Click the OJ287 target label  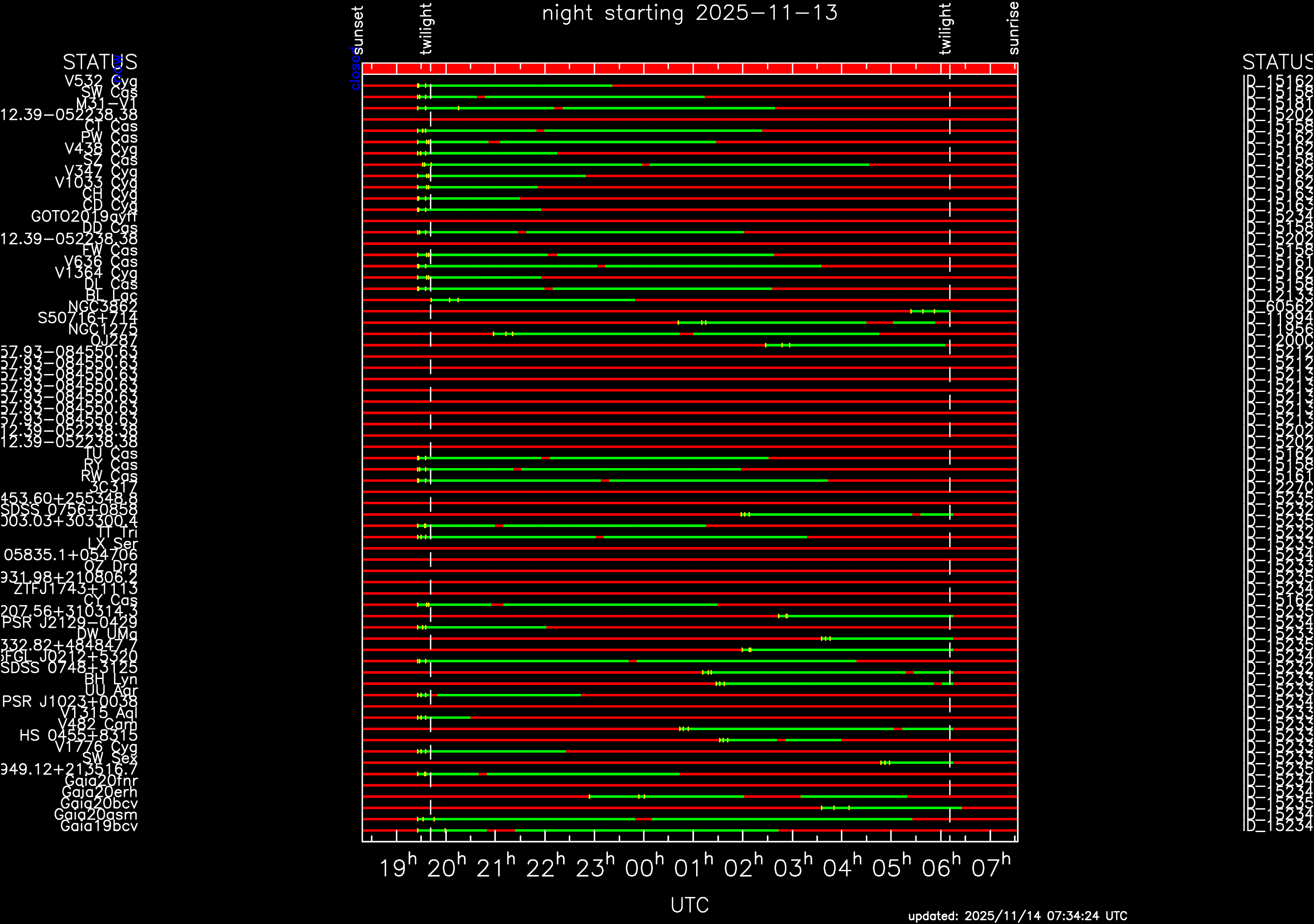coord(114,341)
